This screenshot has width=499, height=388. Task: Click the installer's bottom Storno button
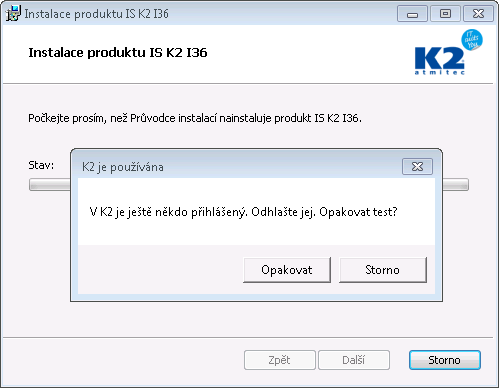[445, 360]
